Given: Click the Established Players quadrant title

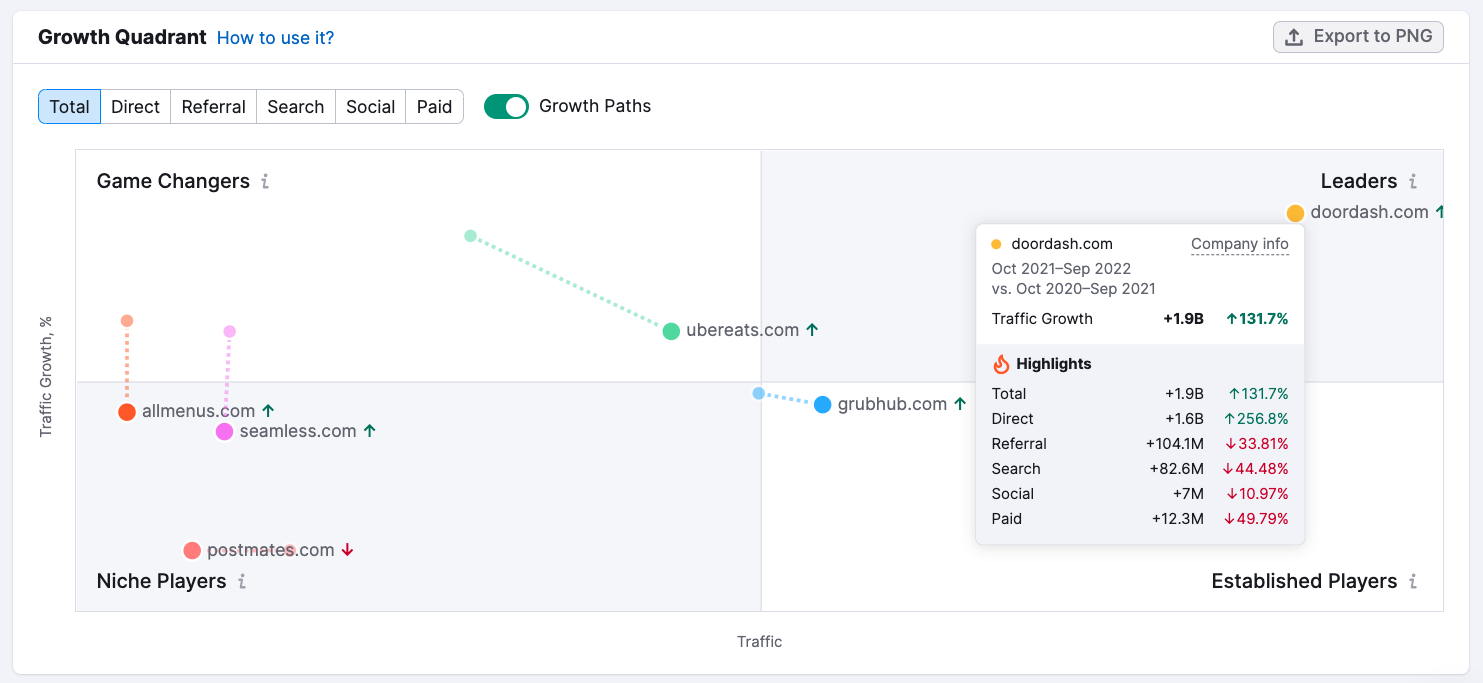Looking at the screenshot, I should coord(1304,581).
